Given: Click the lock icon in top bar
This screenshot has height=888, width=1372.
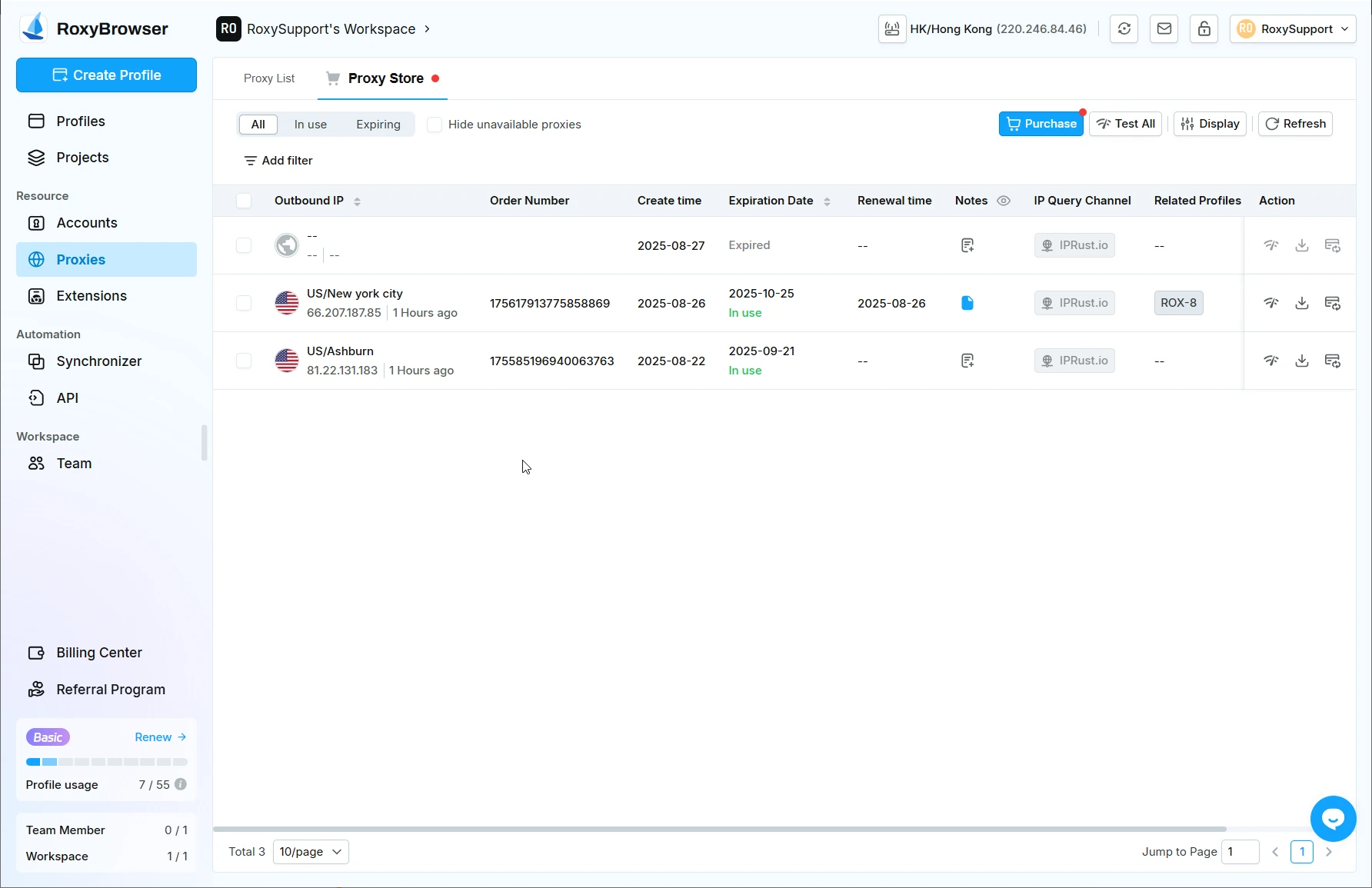Looking at the screenshot, I should 1204,29.
